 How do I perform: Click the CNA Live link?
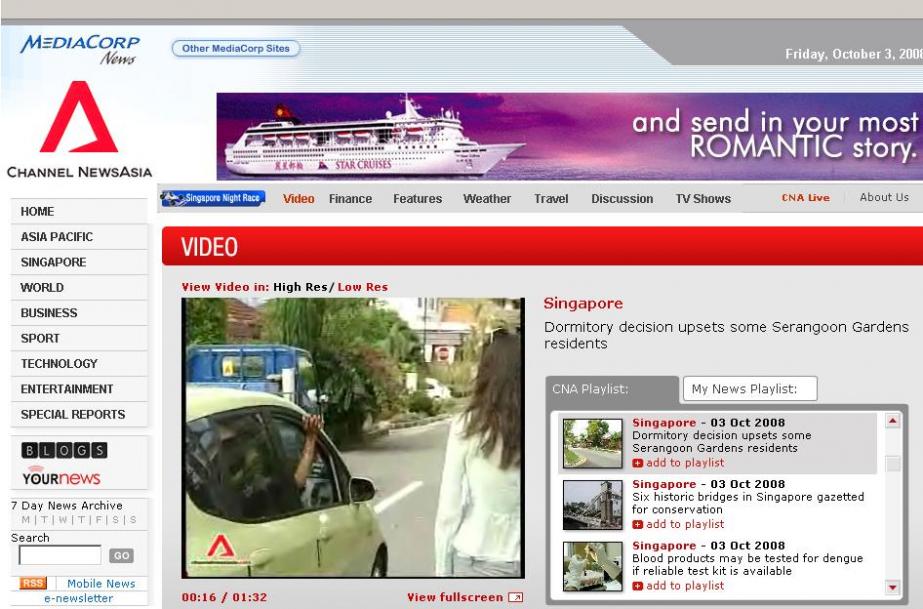tap(805, 198)
